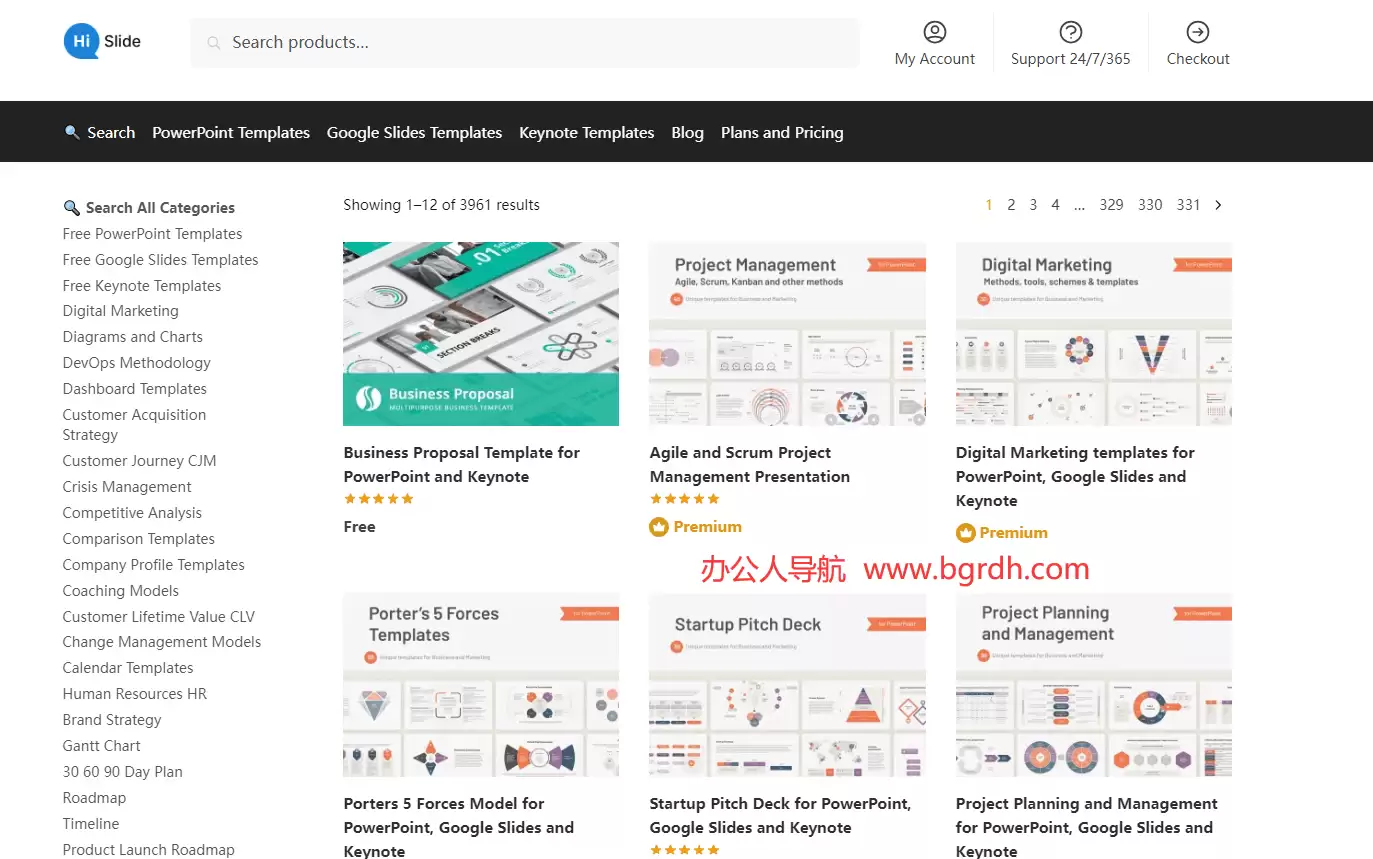Screen dimensions: 1373x859
Task: Open the Checkout arrow icon
Action: click(x=1197, y=32)
